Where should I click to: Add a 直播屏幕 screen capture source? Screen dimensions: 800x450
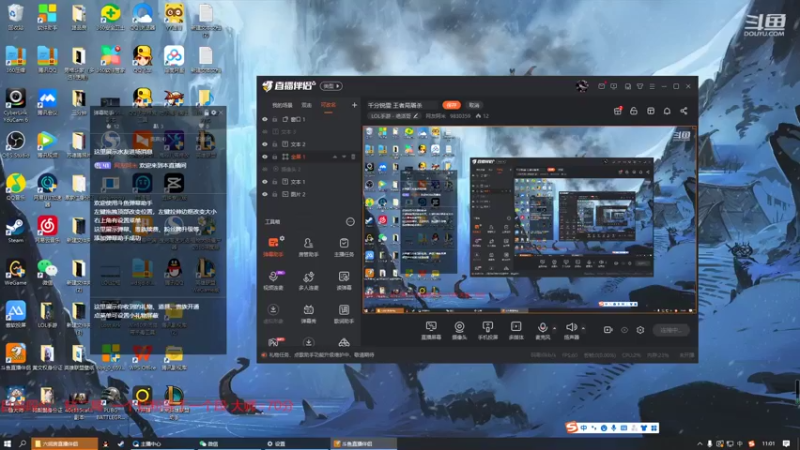[x=431, y=330]
